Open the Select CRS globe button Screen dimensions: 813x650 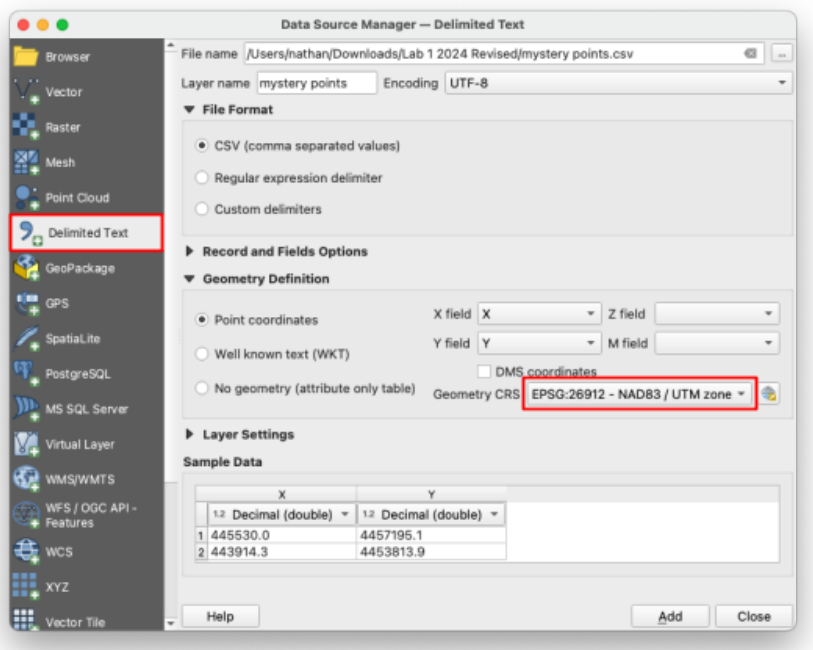769,394
